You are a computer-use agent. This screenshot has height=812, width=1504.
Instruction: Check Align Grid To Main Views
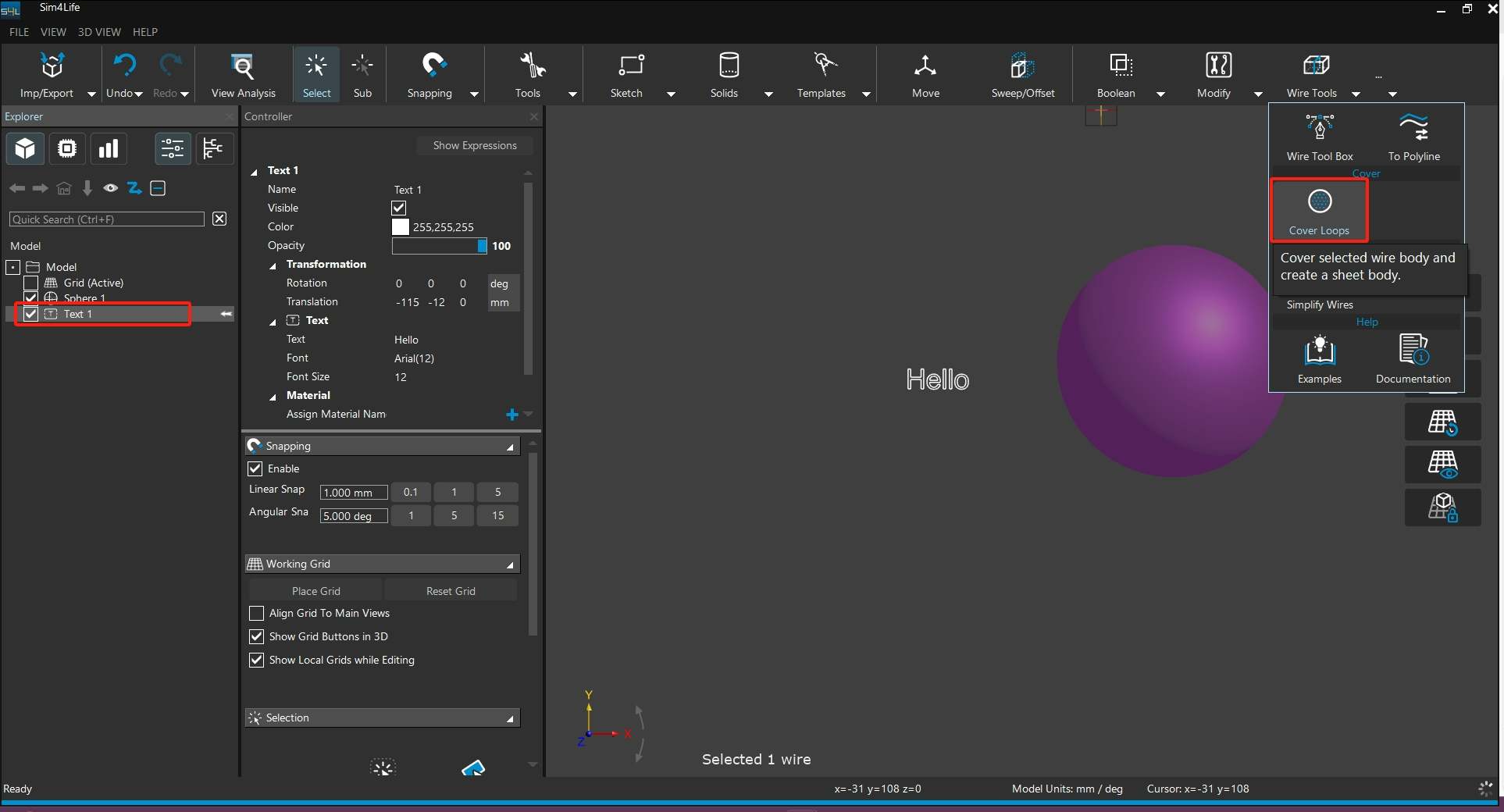tap(256, 614)
